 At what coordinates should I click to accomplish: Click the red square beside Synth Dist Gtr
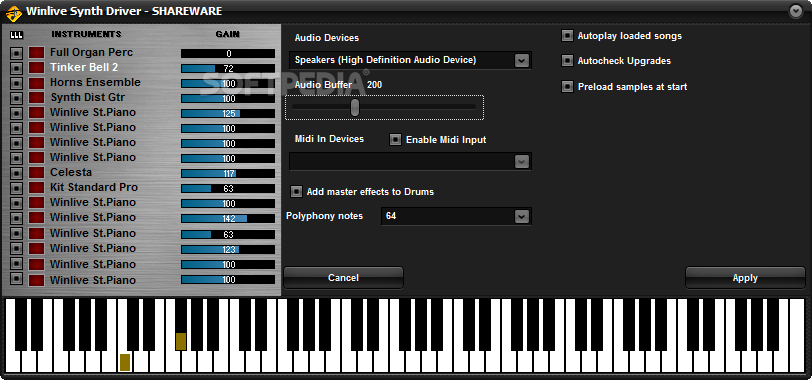(36, 98)
